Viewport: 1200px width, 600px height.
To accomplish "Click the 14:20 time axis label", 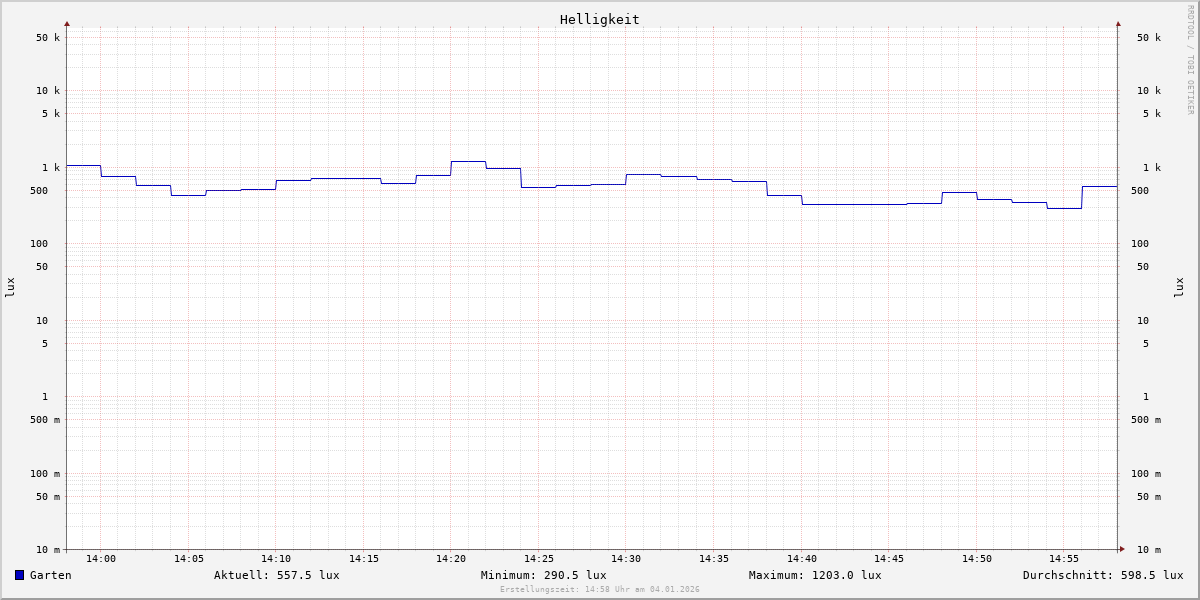I will coord(451,559).
